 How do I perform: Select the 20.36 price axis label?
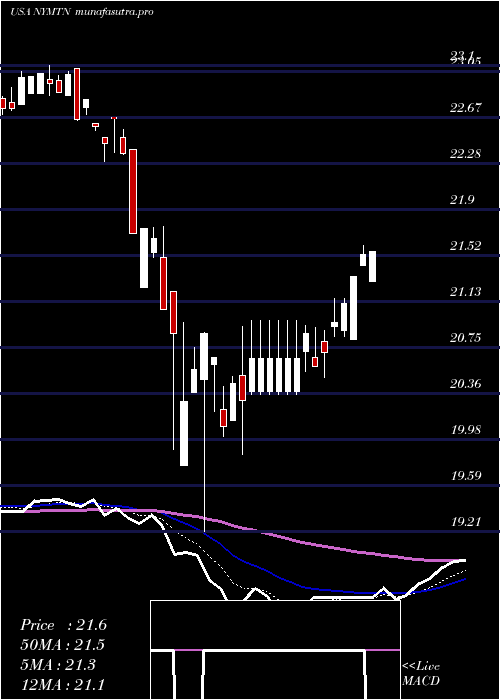click(466, 384)
